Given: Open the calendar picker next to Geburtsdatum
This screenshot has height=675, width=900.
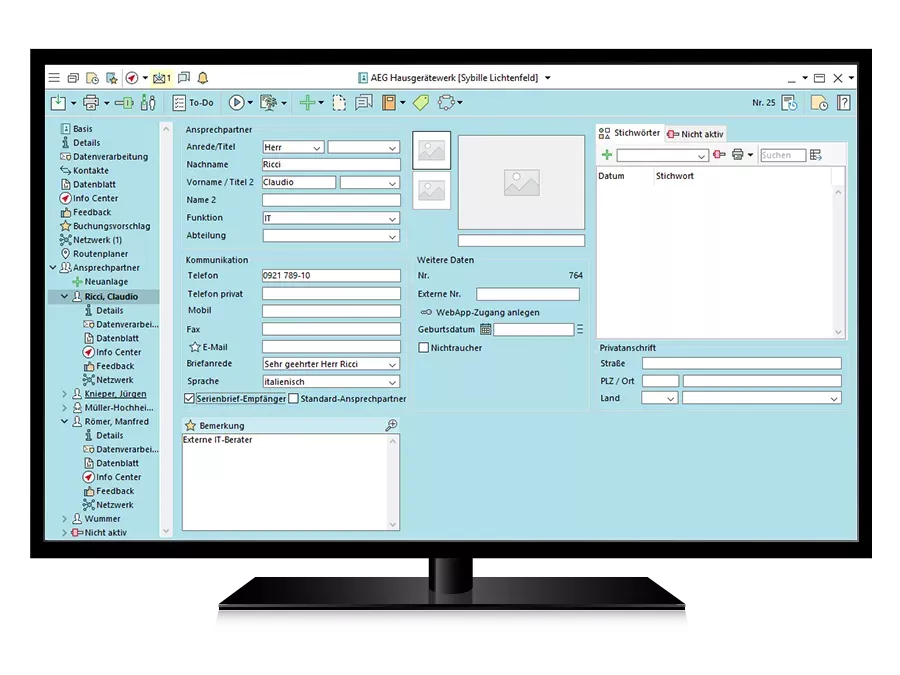Looking at the screenshot, I should [486, 329].
